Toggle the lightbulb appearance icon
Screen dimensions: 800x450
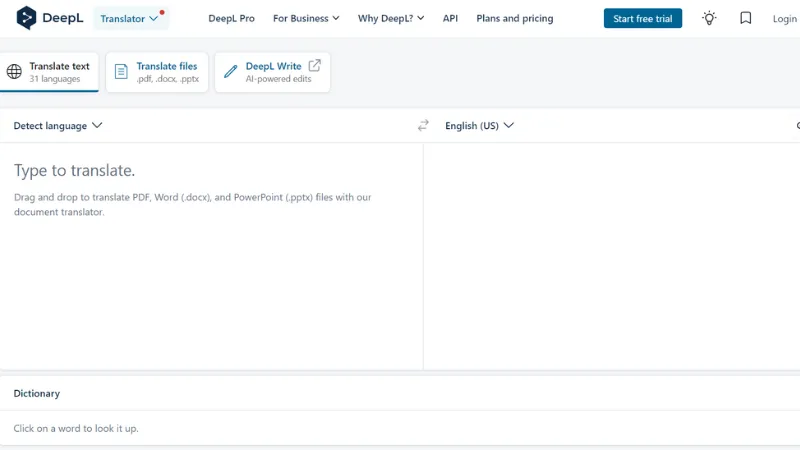click(709, 18)
